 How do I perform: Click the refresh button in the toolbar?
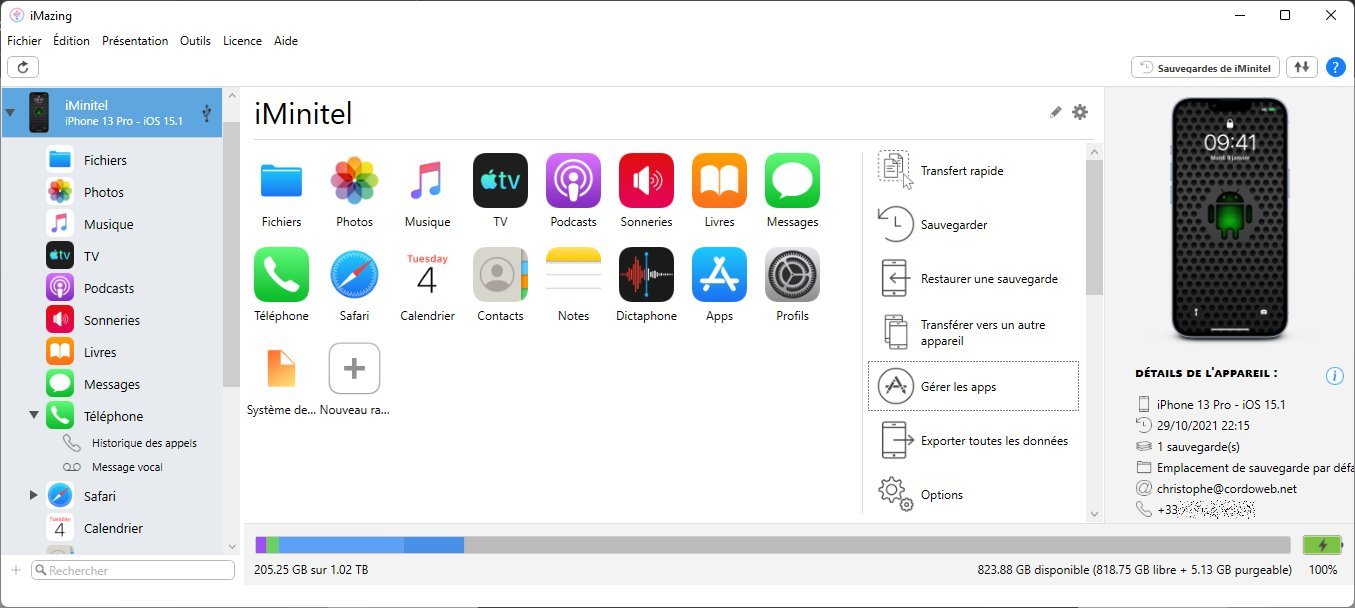[x=22, y=67]
